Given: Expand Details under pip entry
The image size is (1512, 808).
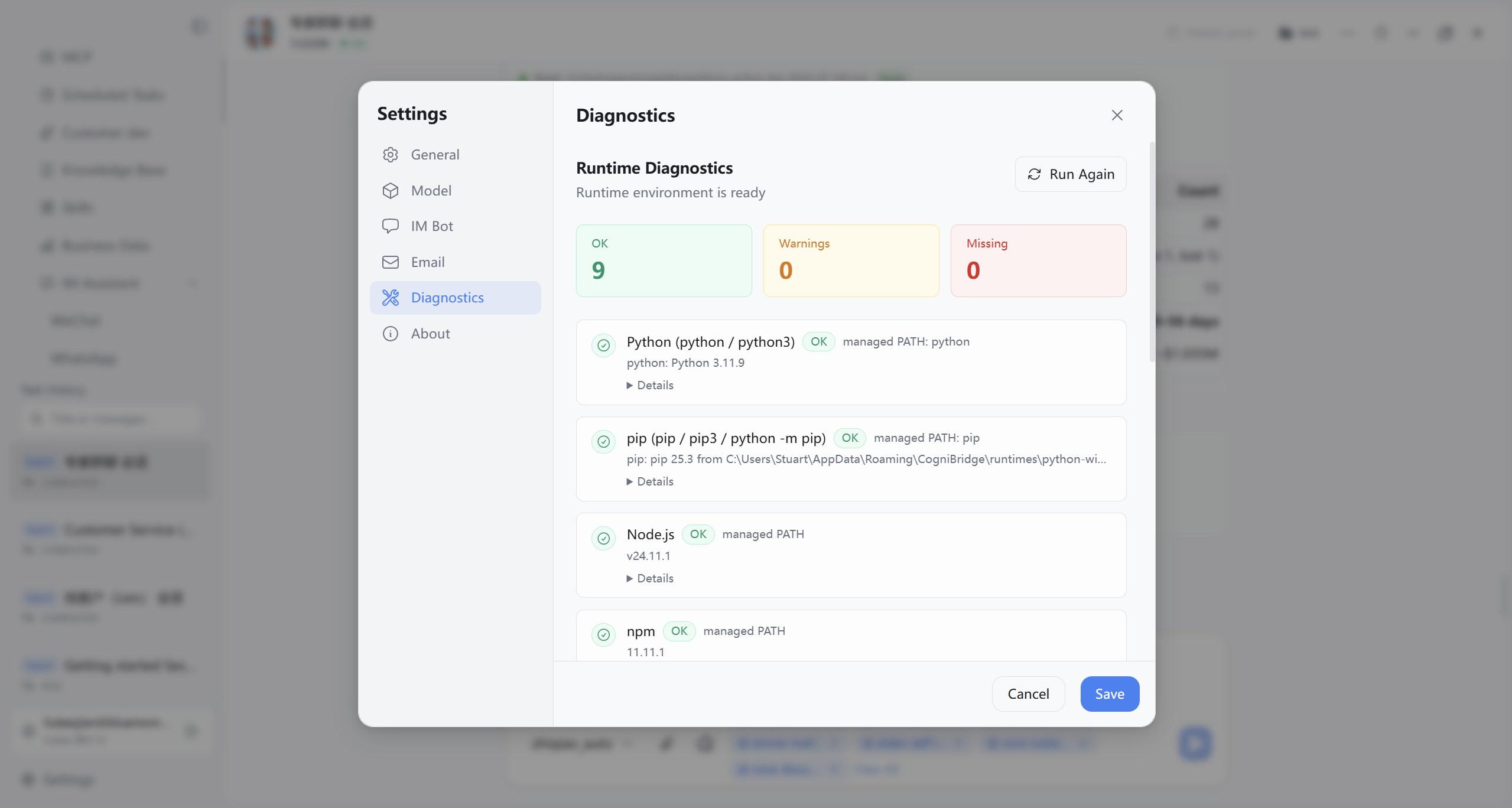Looking at the screenshot, I should coord(650,481).
